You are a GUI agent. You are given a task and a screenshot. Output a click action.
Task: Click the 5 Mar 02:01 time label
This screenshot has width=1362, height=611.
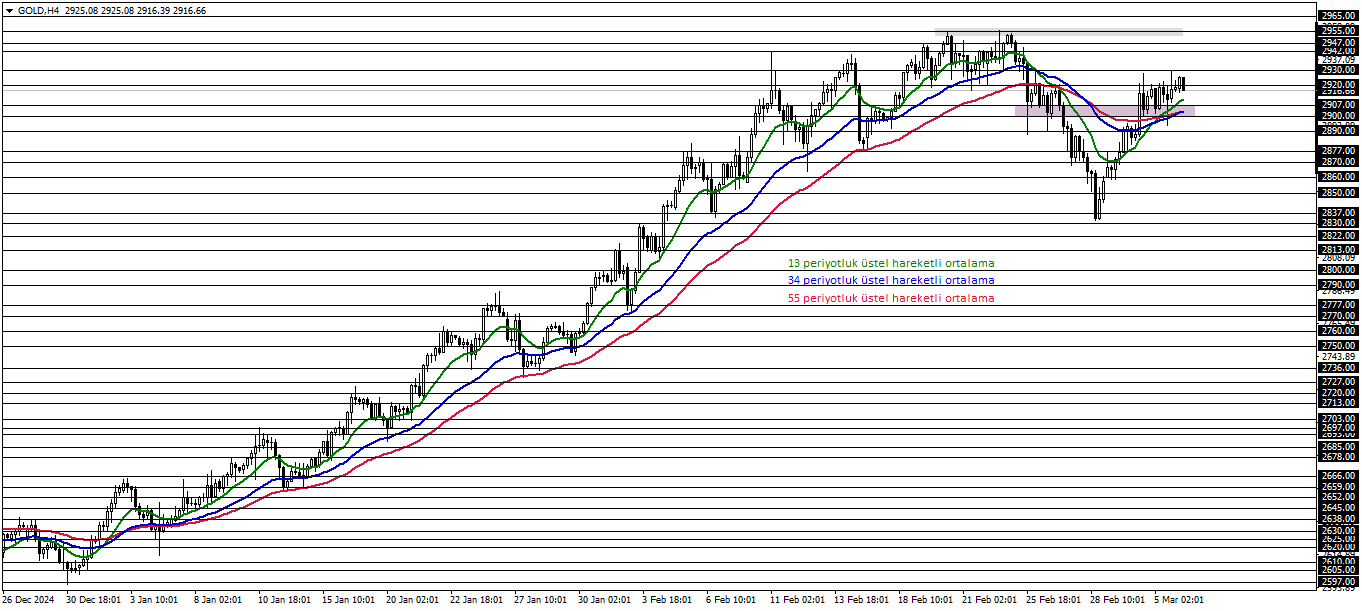[x=1179, y=601]
